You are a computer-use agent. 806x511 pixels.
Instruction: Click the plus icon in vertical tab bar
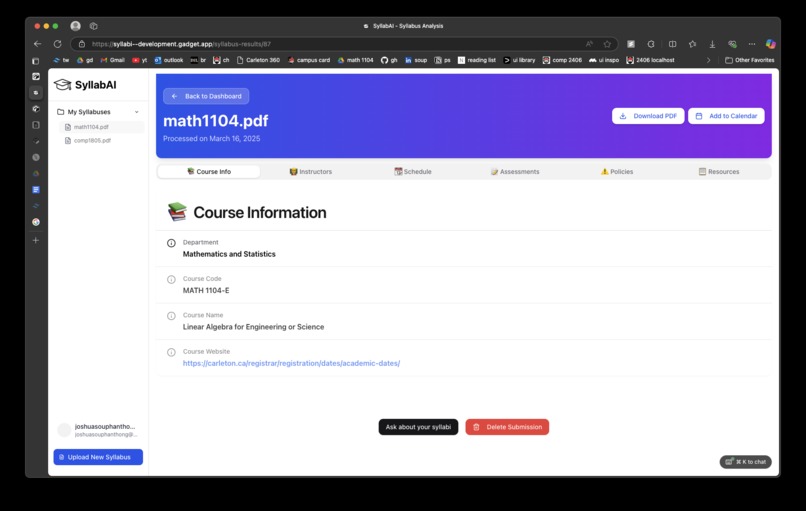coord(35,240)
